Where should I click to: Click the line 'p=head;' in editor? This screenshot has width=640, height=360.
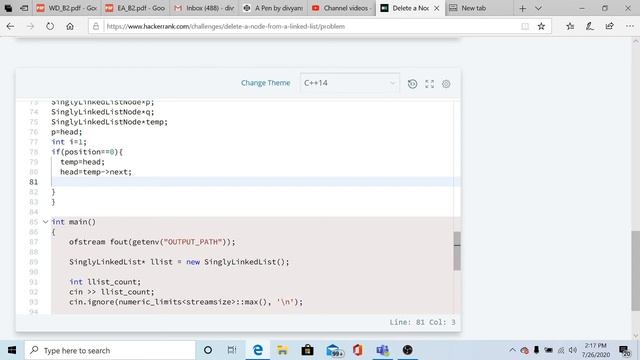67,132
